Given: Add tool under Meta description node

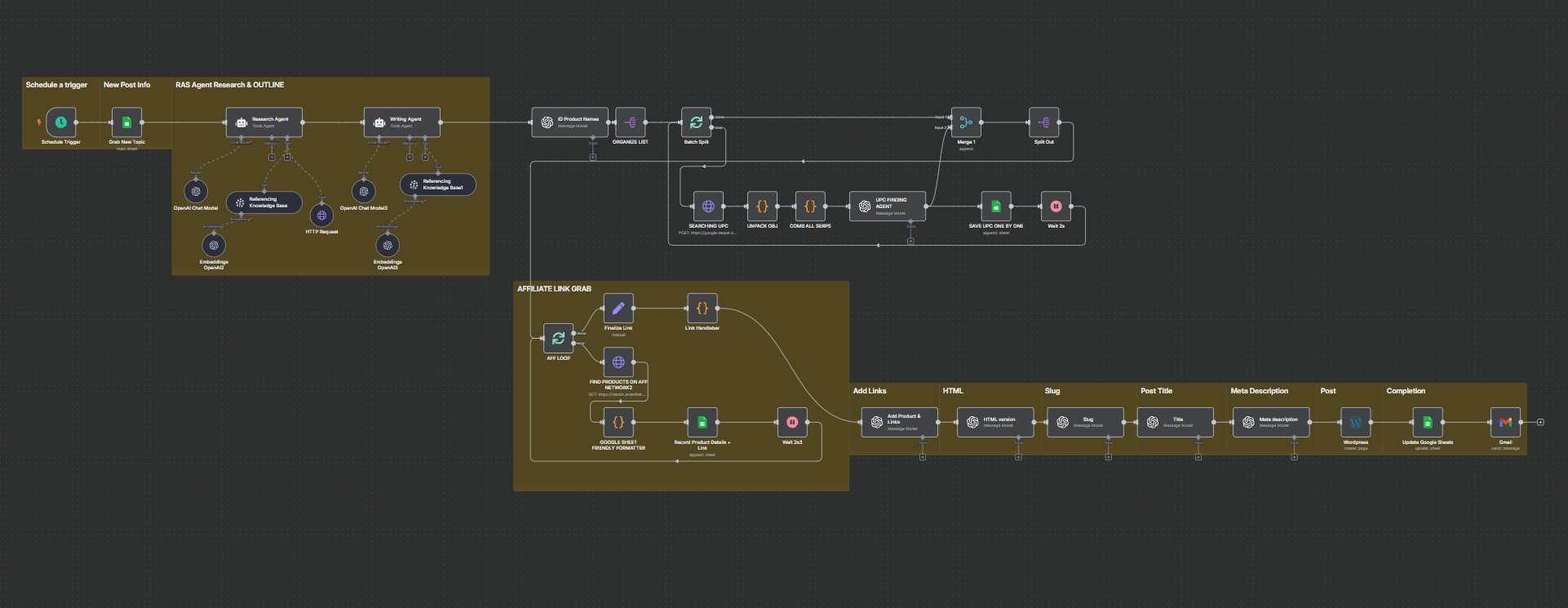Looking at the screenshot, I should 1295,458.
